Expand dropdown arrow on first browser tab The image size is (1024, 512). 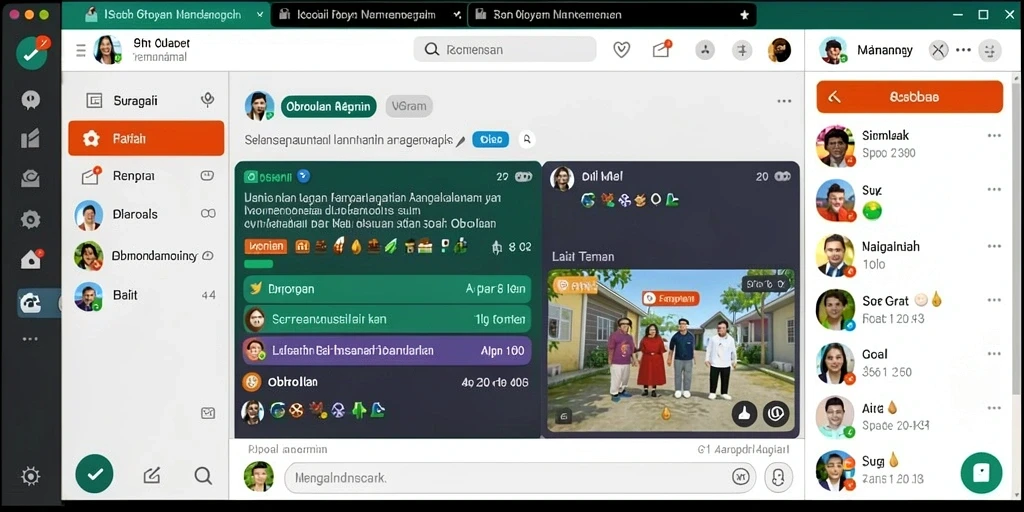pos(261,15)
